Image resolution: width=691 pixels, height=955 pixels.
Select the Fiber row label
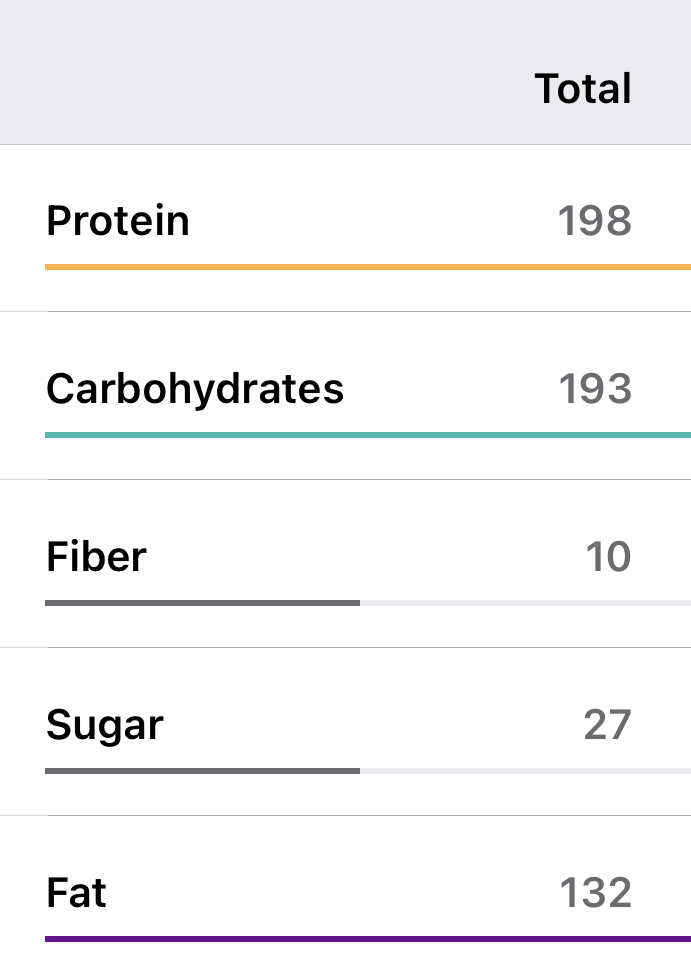pos(96,557)
